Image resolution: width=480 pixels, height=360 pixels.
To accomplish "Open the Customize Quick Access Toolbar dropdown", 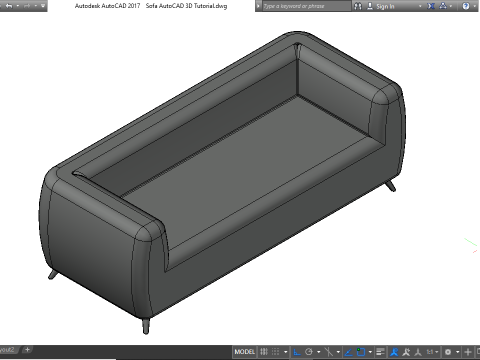I will coord(43,6).
